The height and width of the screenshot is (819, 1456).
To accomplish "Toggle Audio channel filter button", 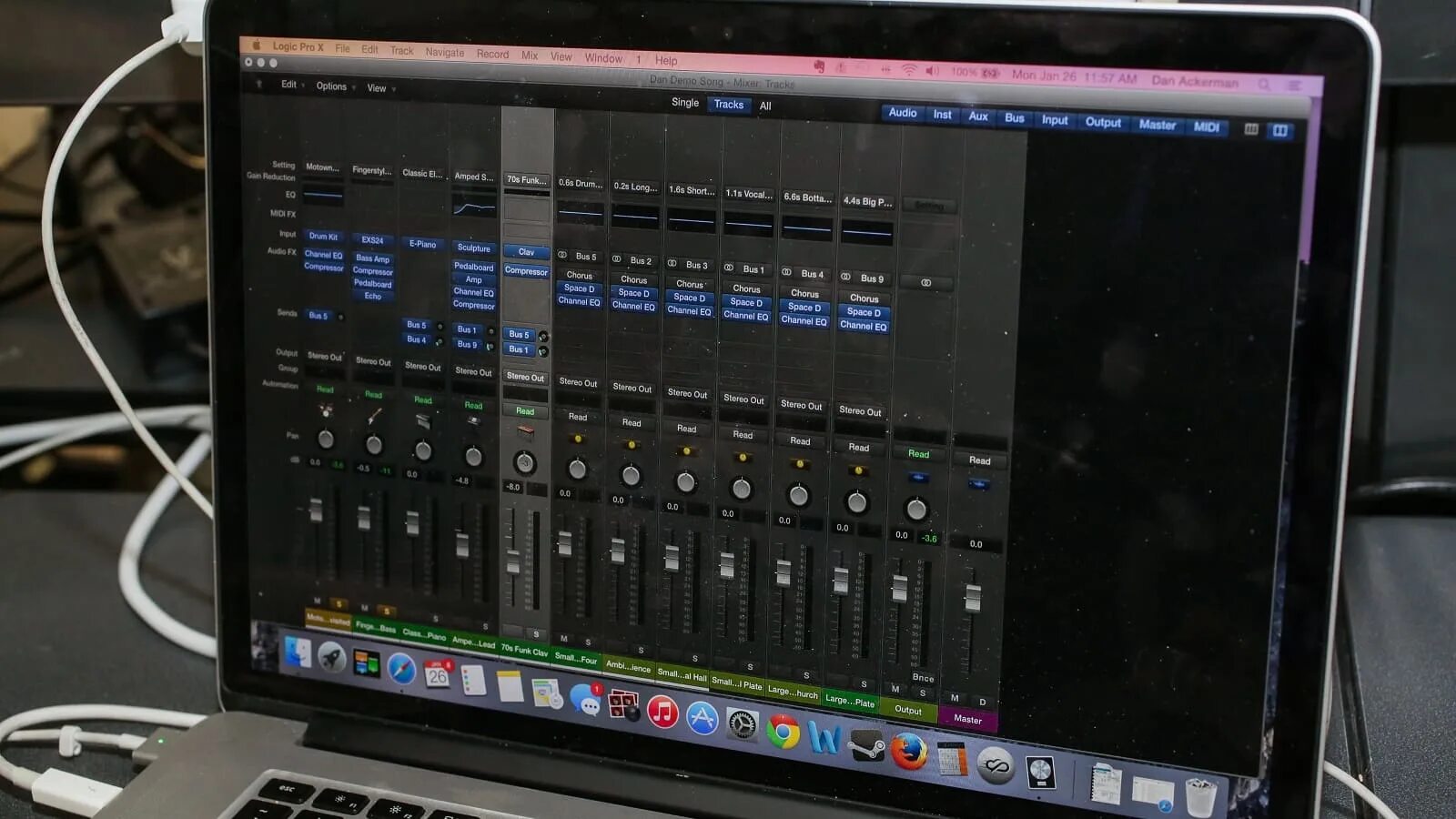I will click(902, 113).
